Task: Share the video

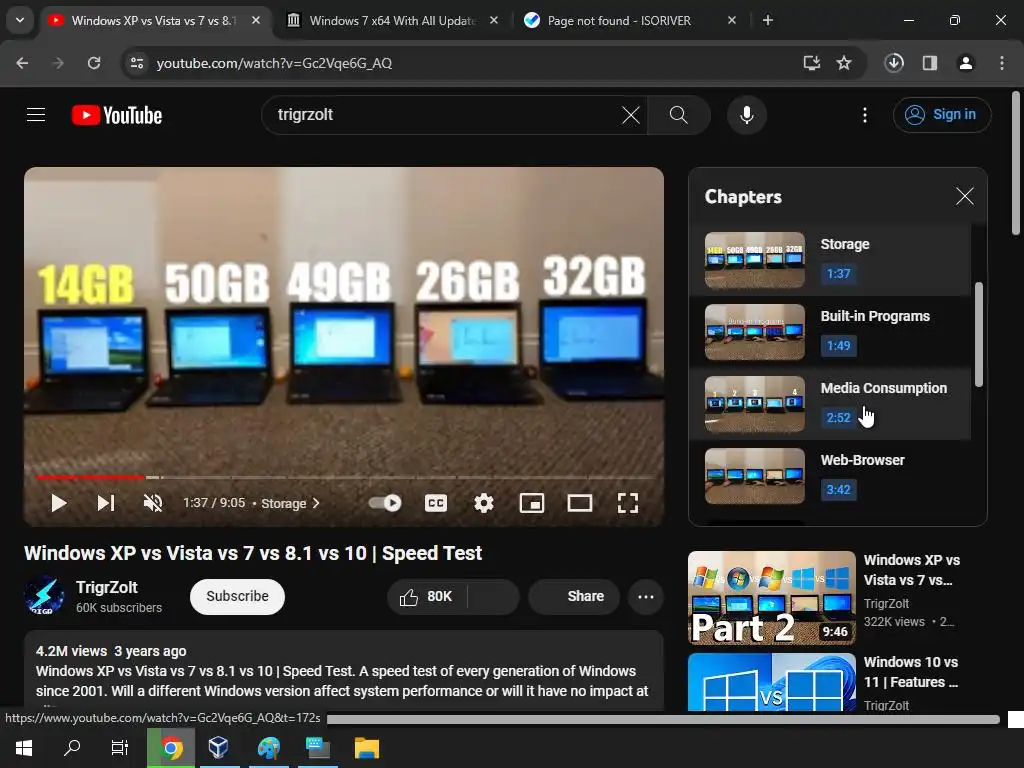Action: point(574,596)
